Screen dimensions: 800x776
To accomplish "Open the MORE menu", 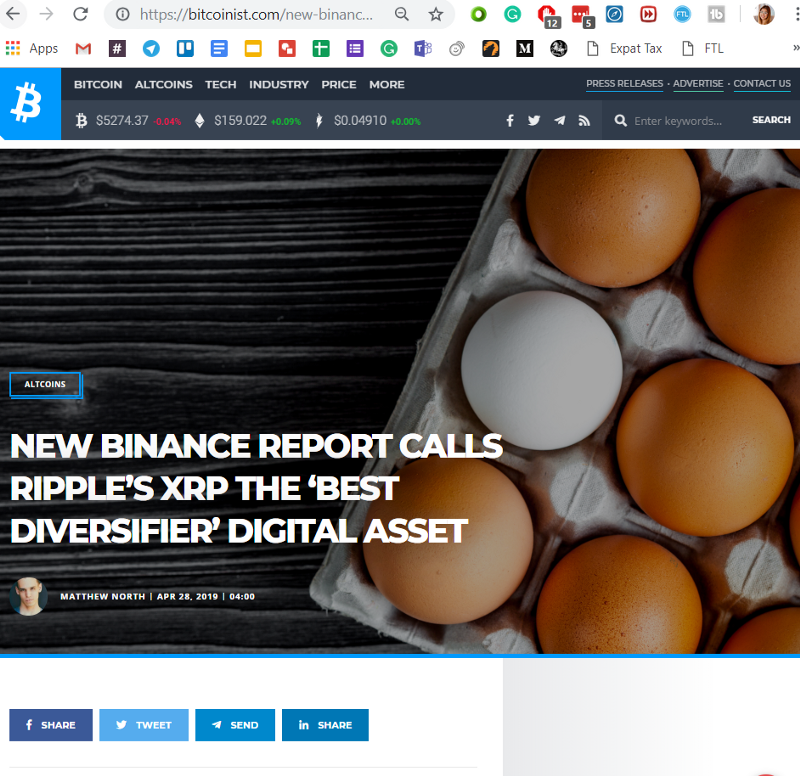I will (x=387, y=85).
